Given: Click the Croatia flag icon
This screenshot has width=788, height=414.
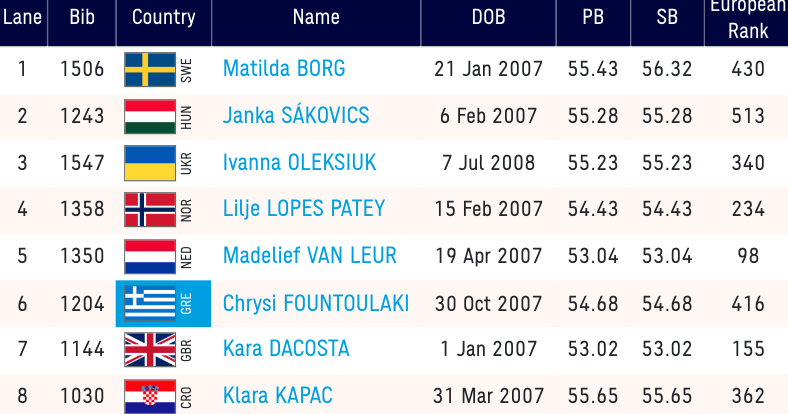Looking at the screenshot, I should click(149, 396).
